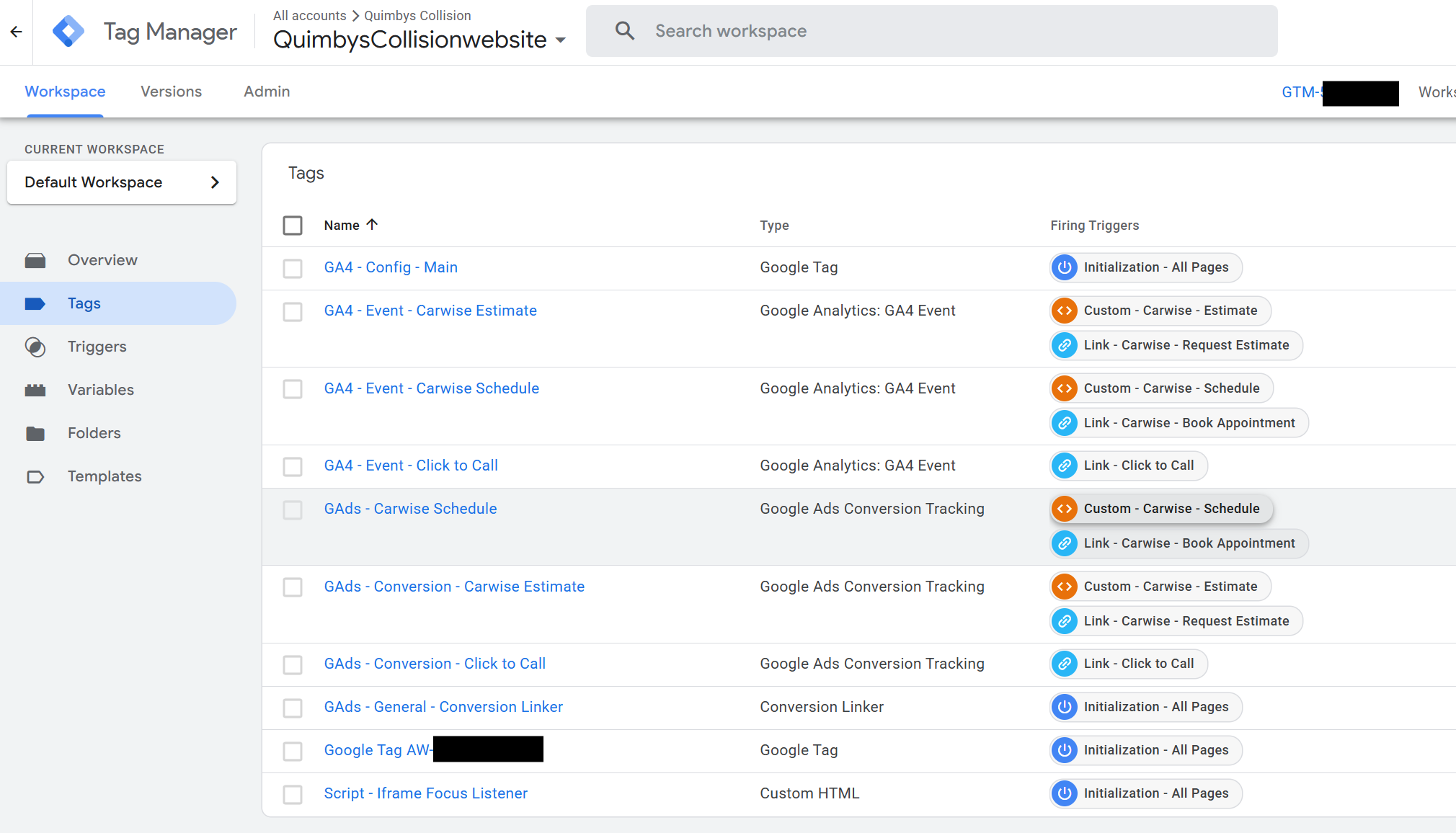Check the GA4 - Config - Main checkbox

(293, 269)
